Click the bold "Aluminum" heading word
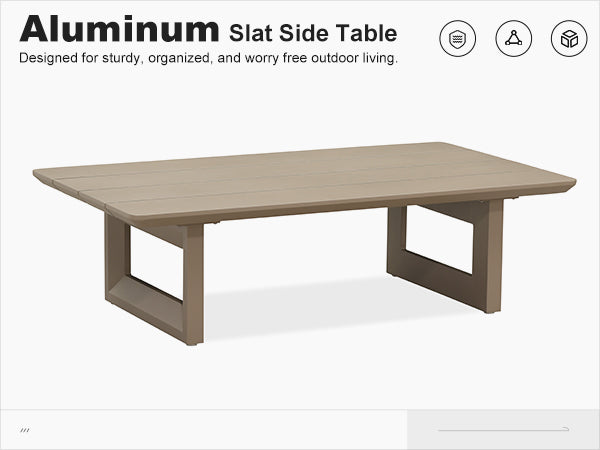 [x=119, y=29]
